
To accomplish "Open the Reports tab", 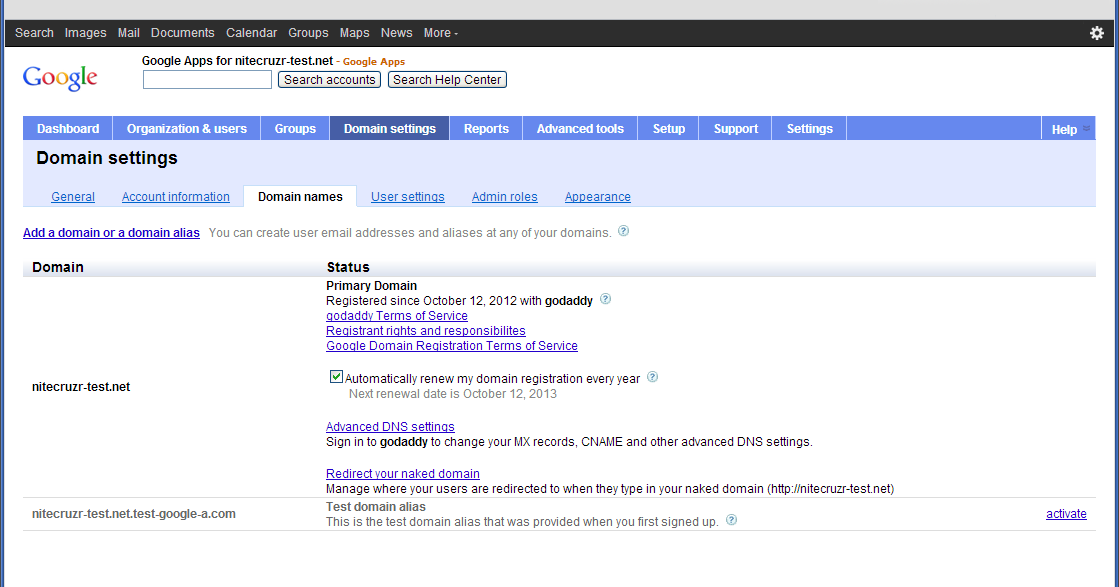I will 486,128.
